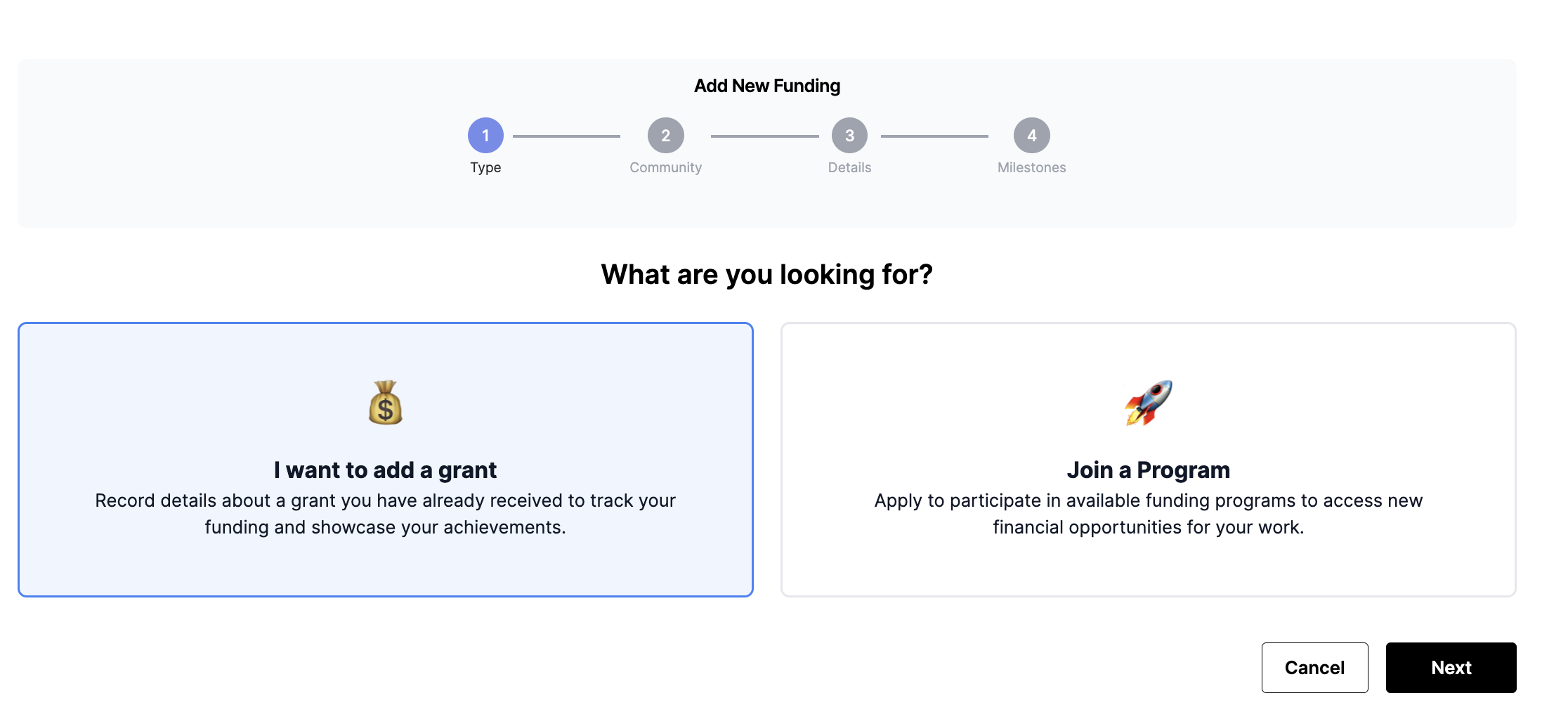Click the progress line between steps 3 and 4

coord(934,136)
